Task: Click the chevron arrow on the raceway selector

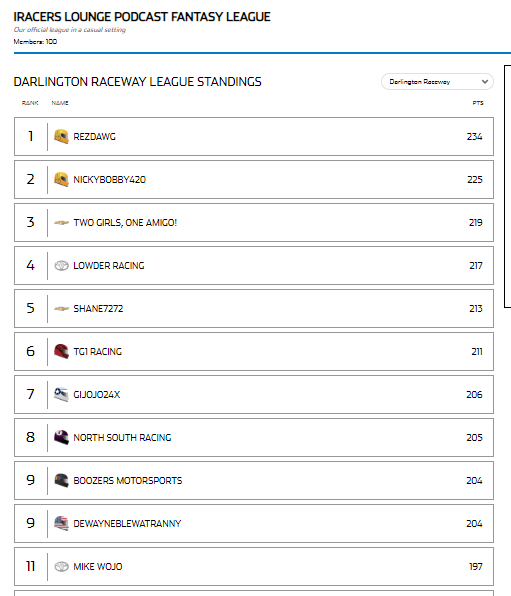Action: pyautogui.click(x=485, y=82)
